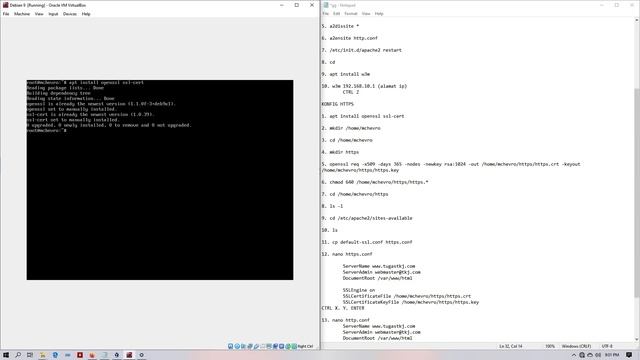The image size is (640, 360).
Task: Click VirtualBox USB devices status icon
Action: [x=256, y=346]
